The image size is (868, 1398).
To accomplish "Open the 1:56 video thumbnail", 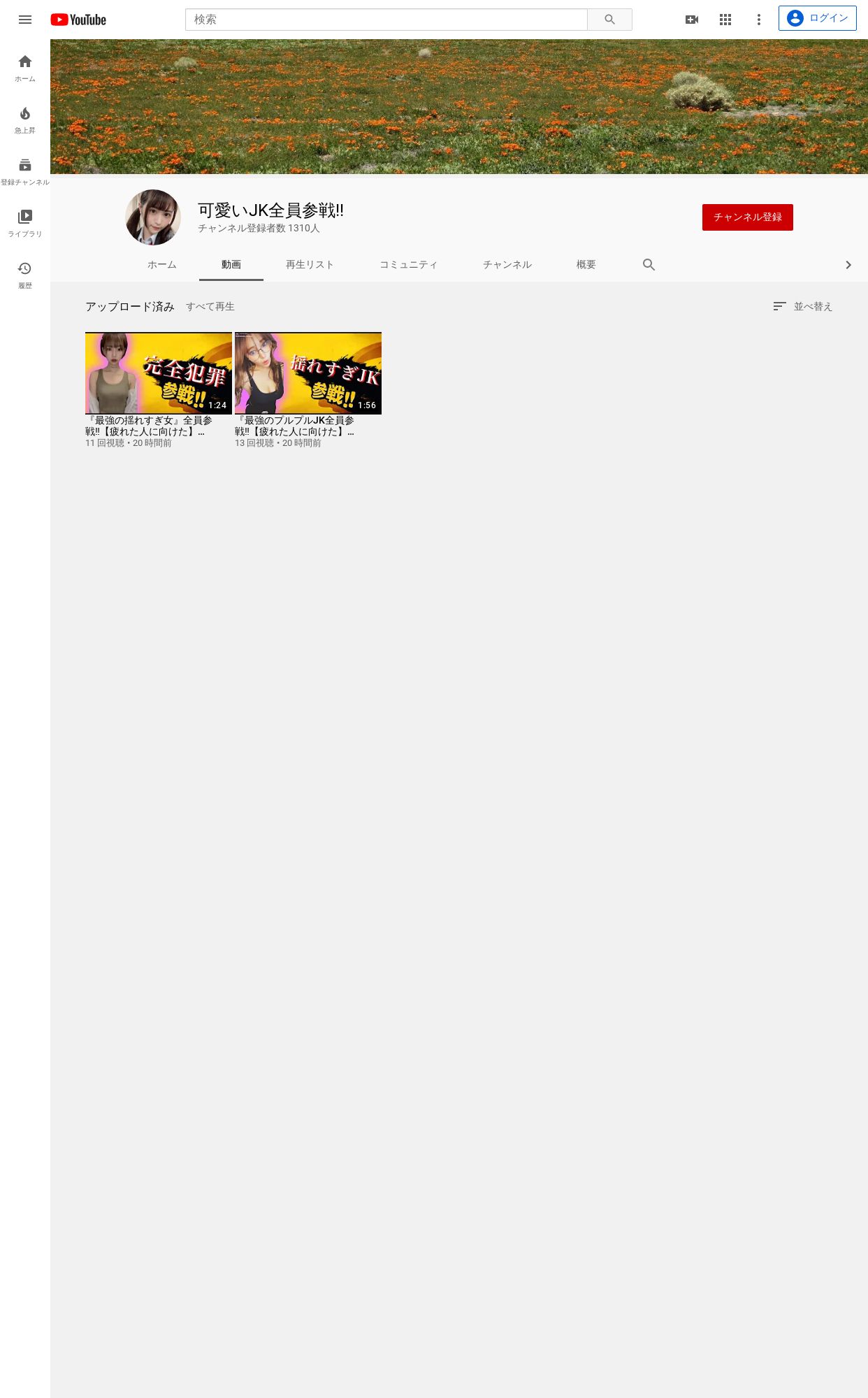I will pyautogui.click(x=308, y=373).
